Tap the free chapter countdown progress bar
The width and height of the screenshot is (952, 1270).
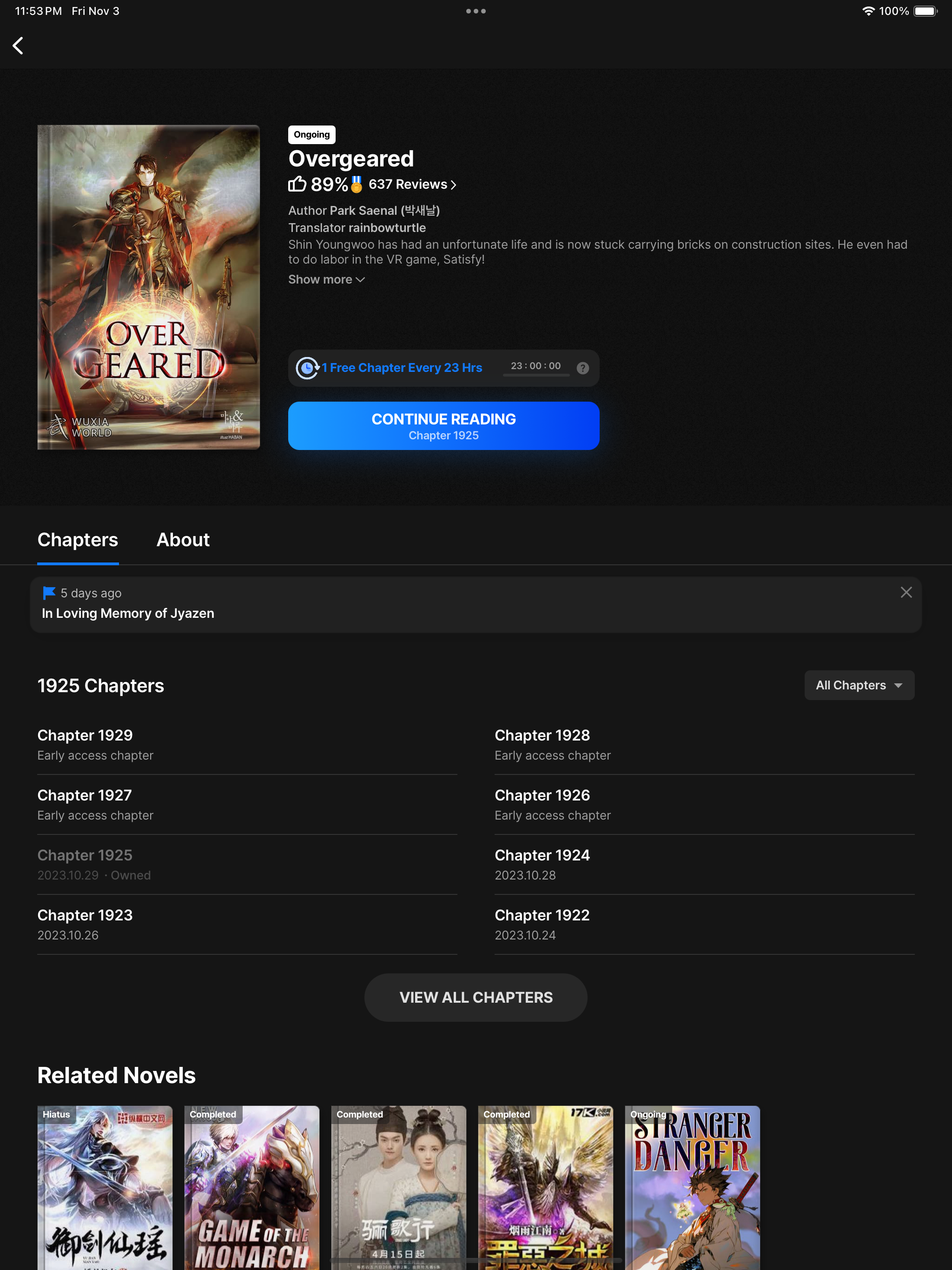pos(535,375)
